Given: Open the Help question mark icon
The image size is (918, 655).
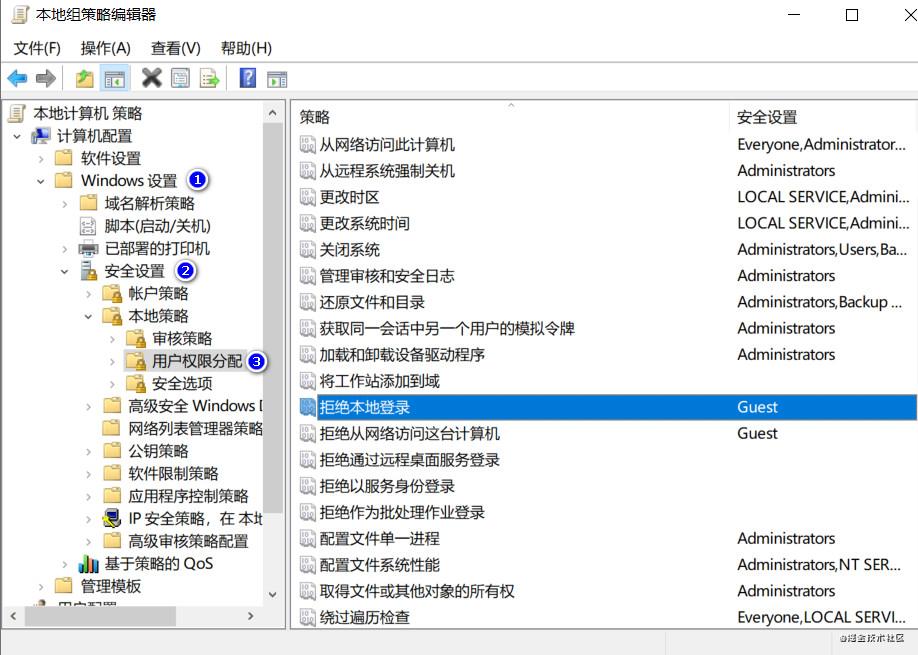Looking at the screenshot, I should 248,77.
